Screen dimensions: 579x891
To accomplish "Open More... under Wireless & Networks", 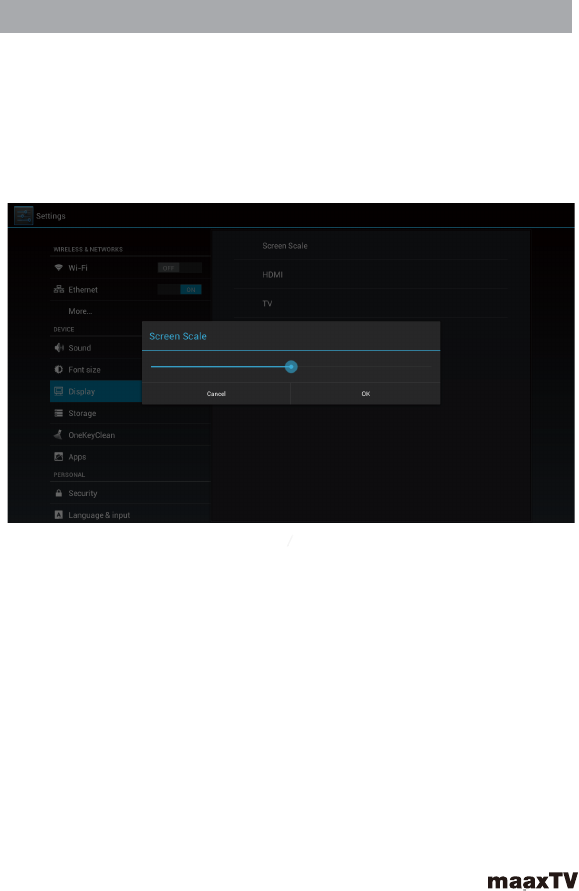I will [x=130, y=311].
